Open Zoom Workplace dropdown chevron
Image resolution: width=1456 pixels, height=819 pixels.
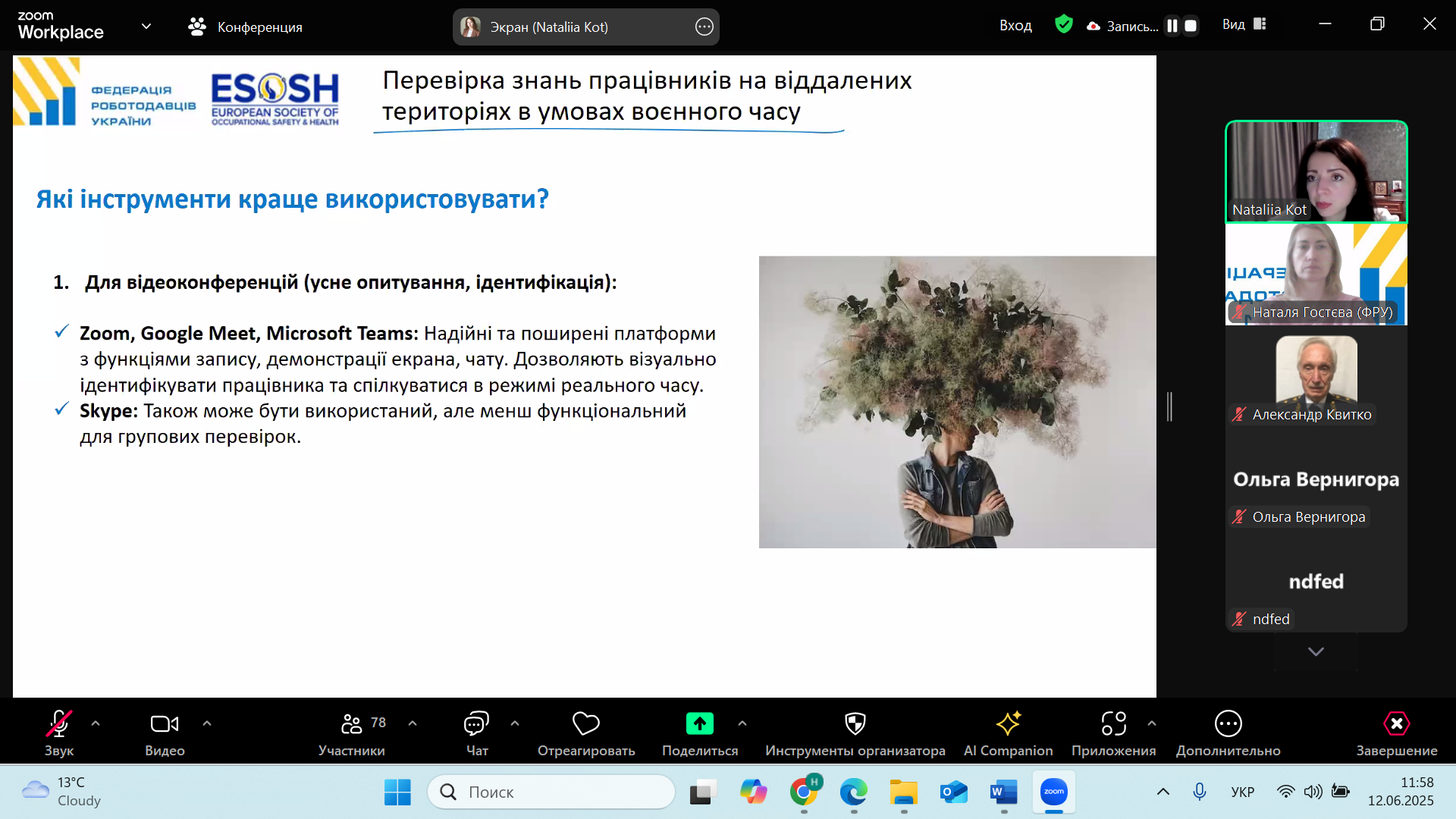(146, 27)
